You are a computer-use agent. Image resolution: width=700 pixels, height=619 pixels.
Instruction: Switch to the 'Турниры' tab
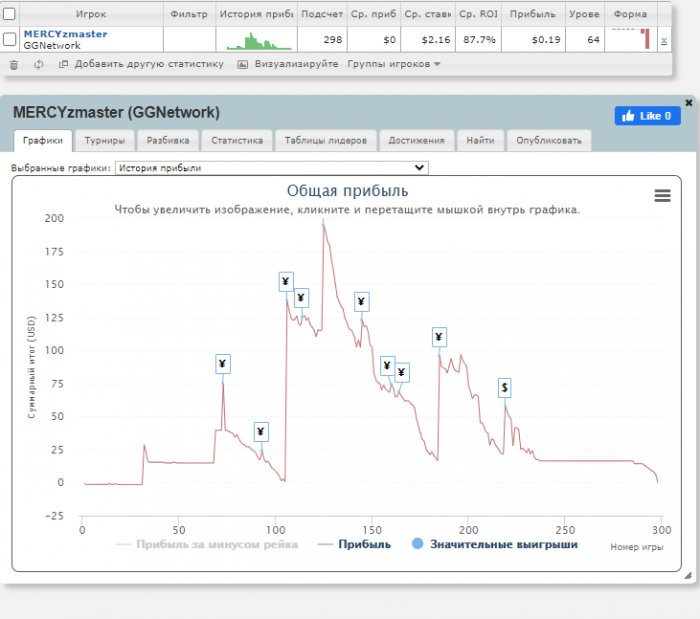pyautogui.click(x=104, y=141)
